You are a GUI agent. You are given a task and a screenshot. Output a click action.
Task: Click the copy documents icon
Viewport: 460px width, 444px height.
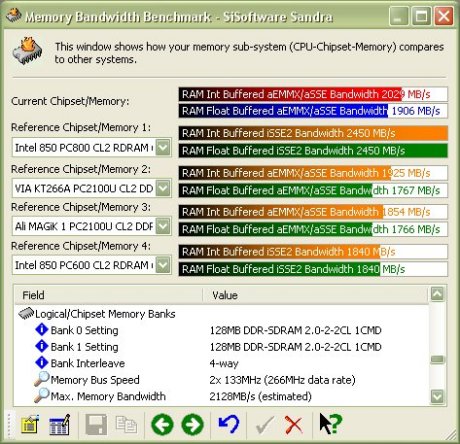click(126, 424)
